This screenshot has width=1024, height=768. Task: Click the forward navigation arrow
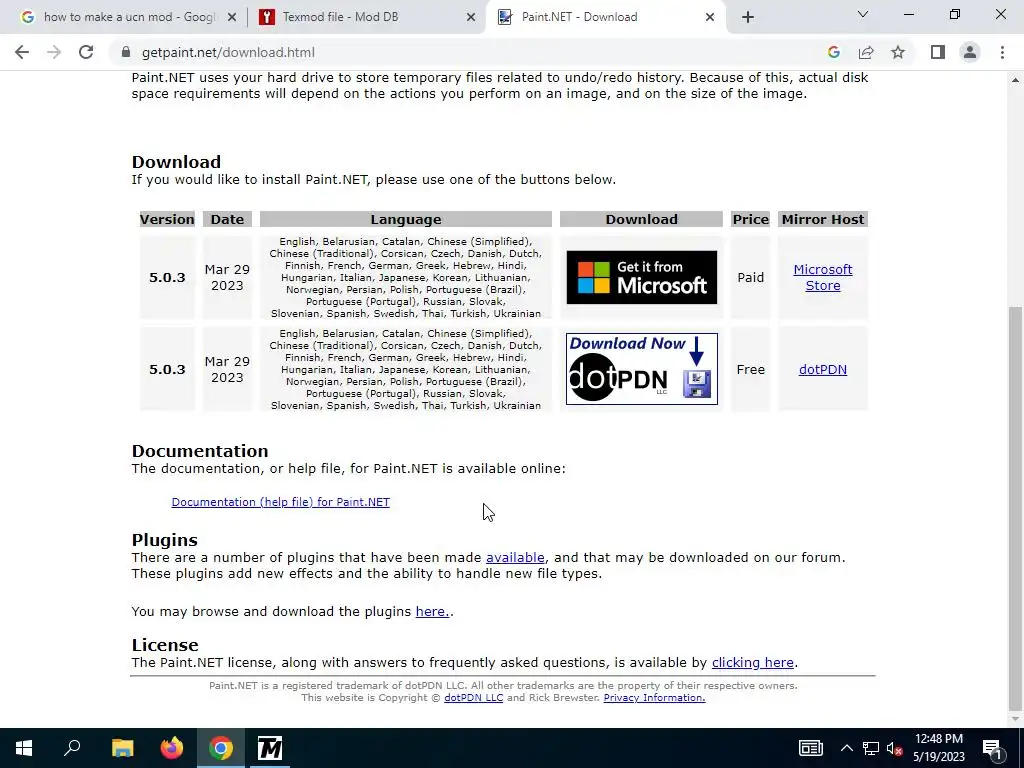tap(54, 52)
